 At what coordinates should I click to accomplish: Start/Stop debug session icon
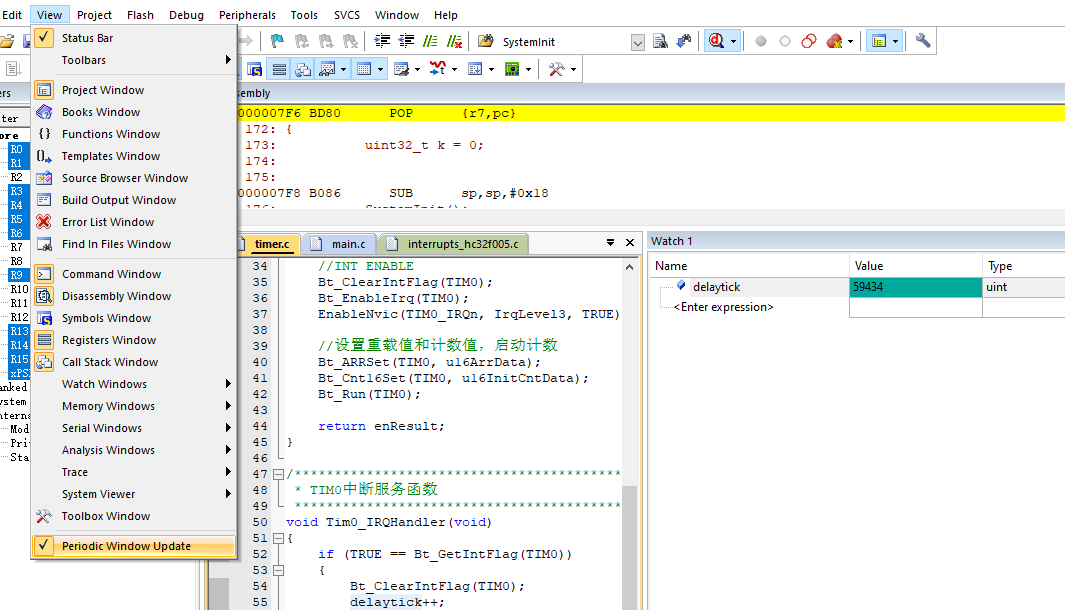click(717, 41)
